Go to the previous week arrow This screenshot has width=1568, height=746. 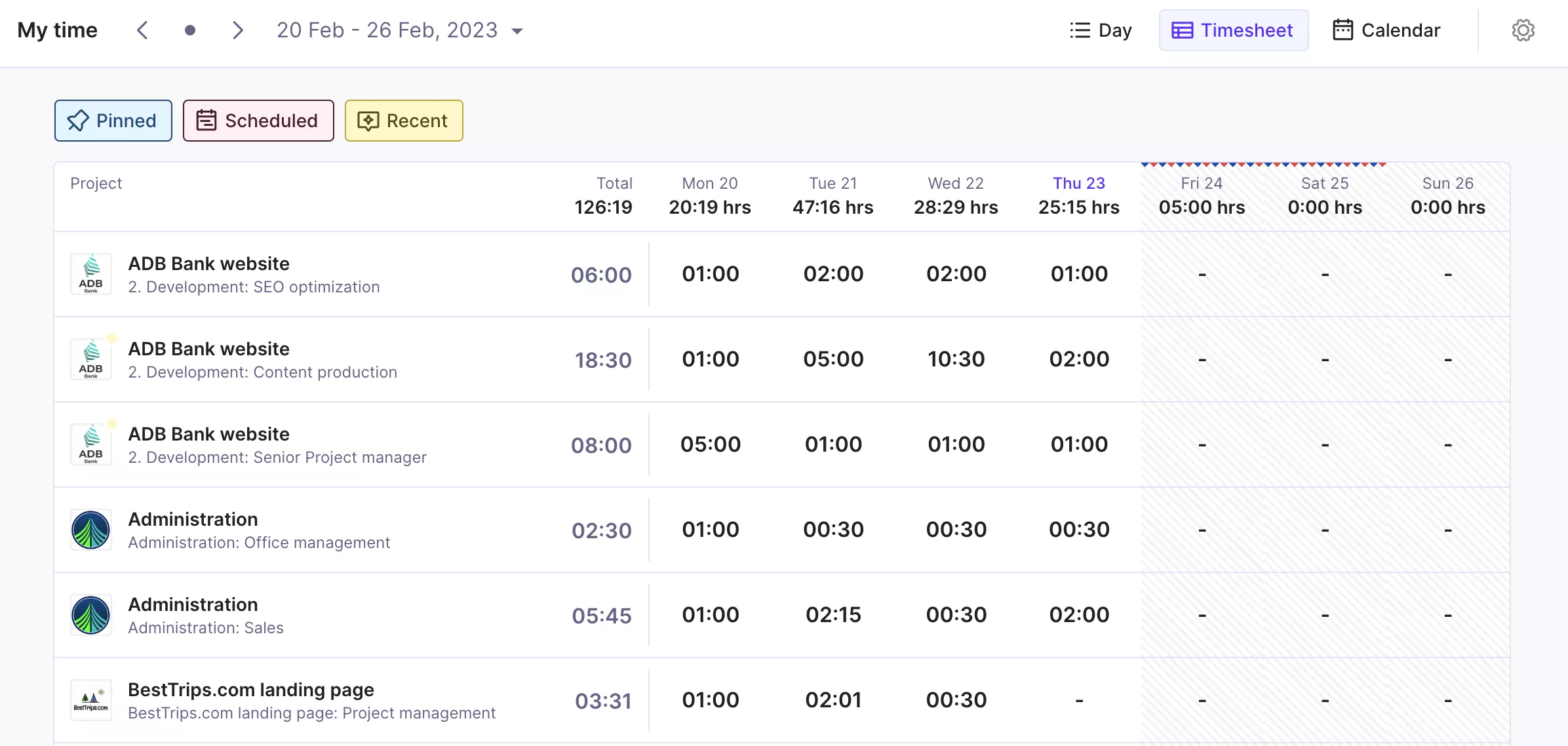click(142, 30)
